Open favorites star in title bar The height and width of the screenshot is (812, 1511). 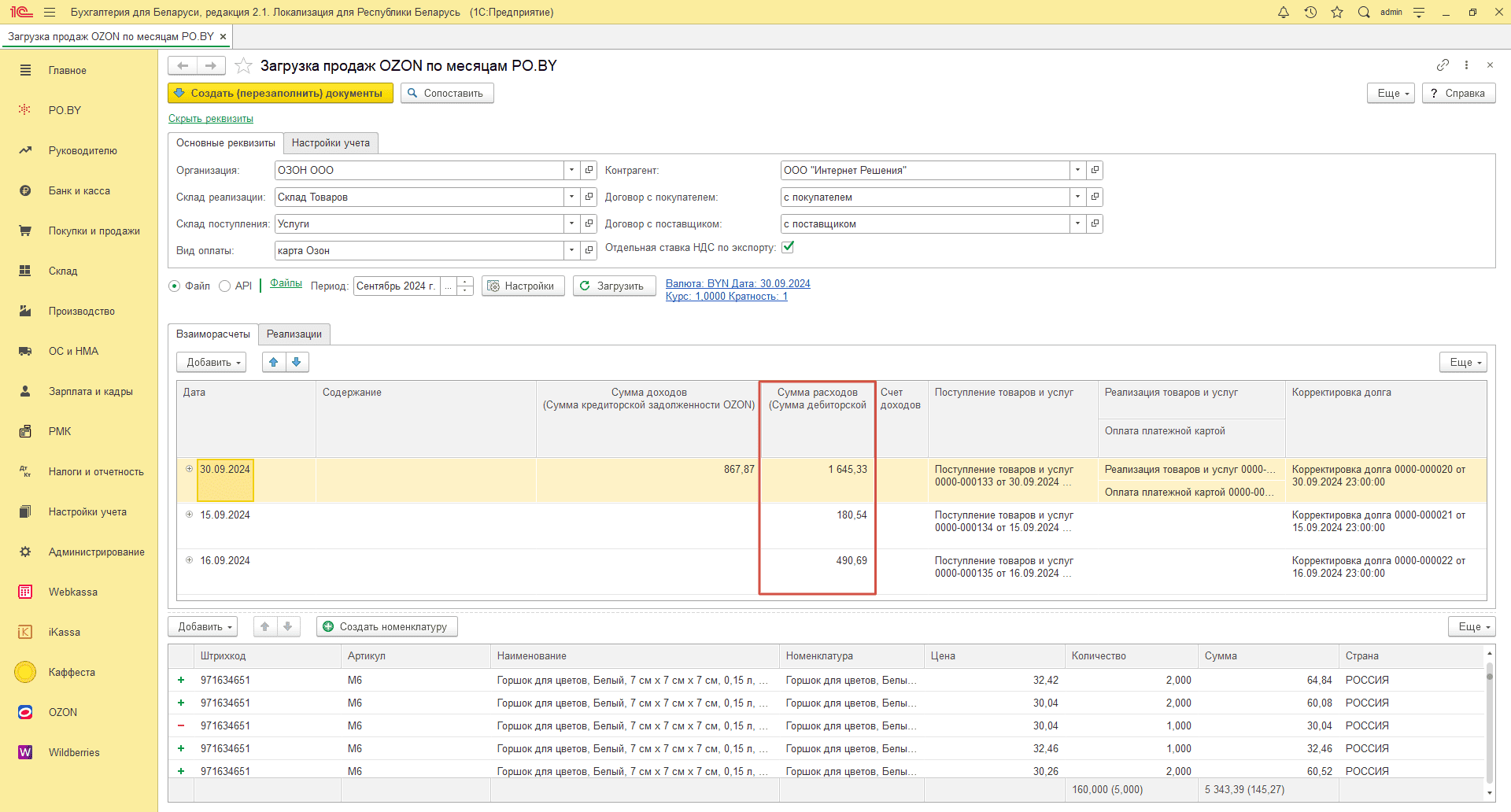pos(1337,12)
